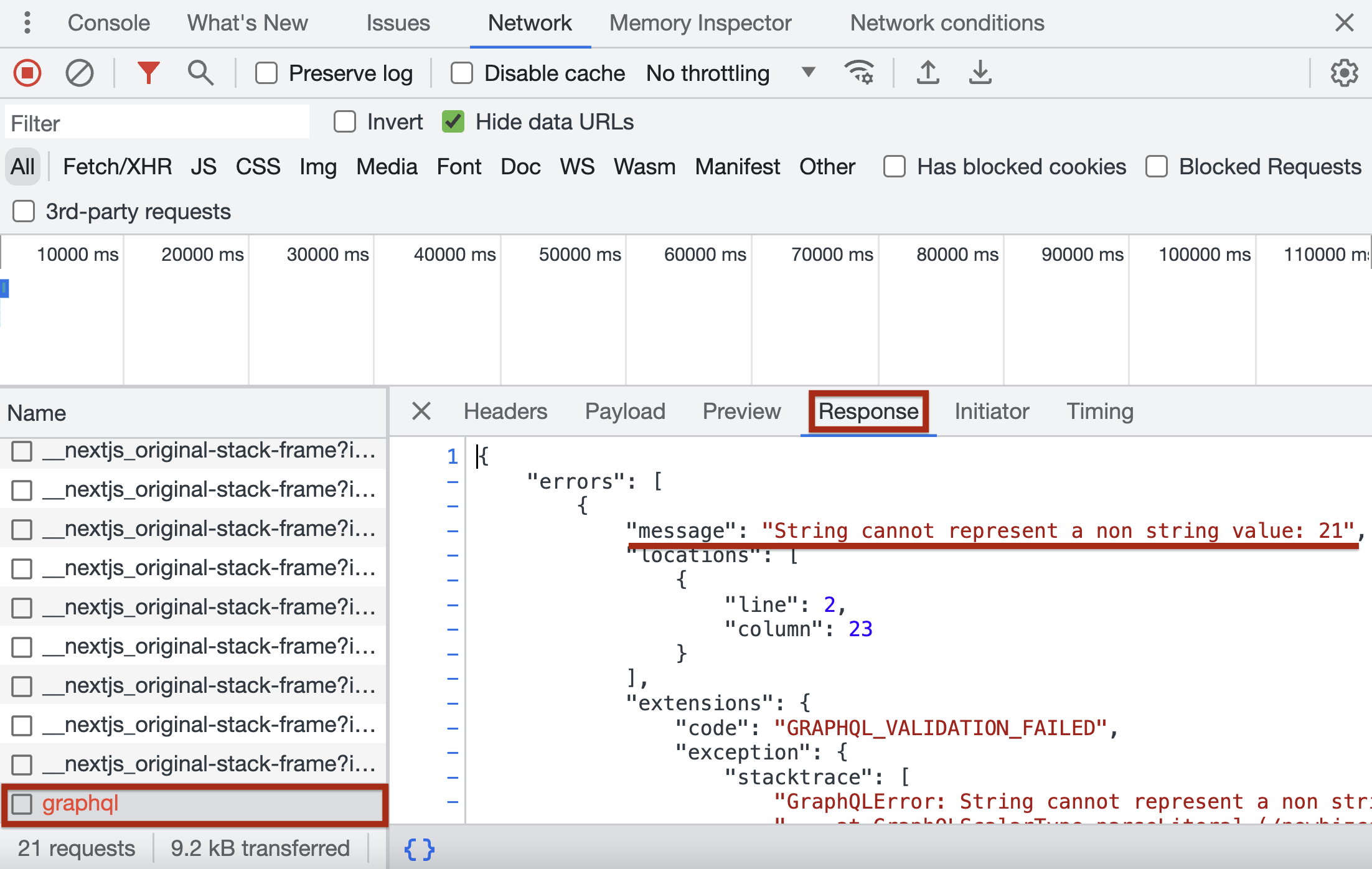Select the graphql request
Viewport: 1372px width, 869px height.
(81, 804)
